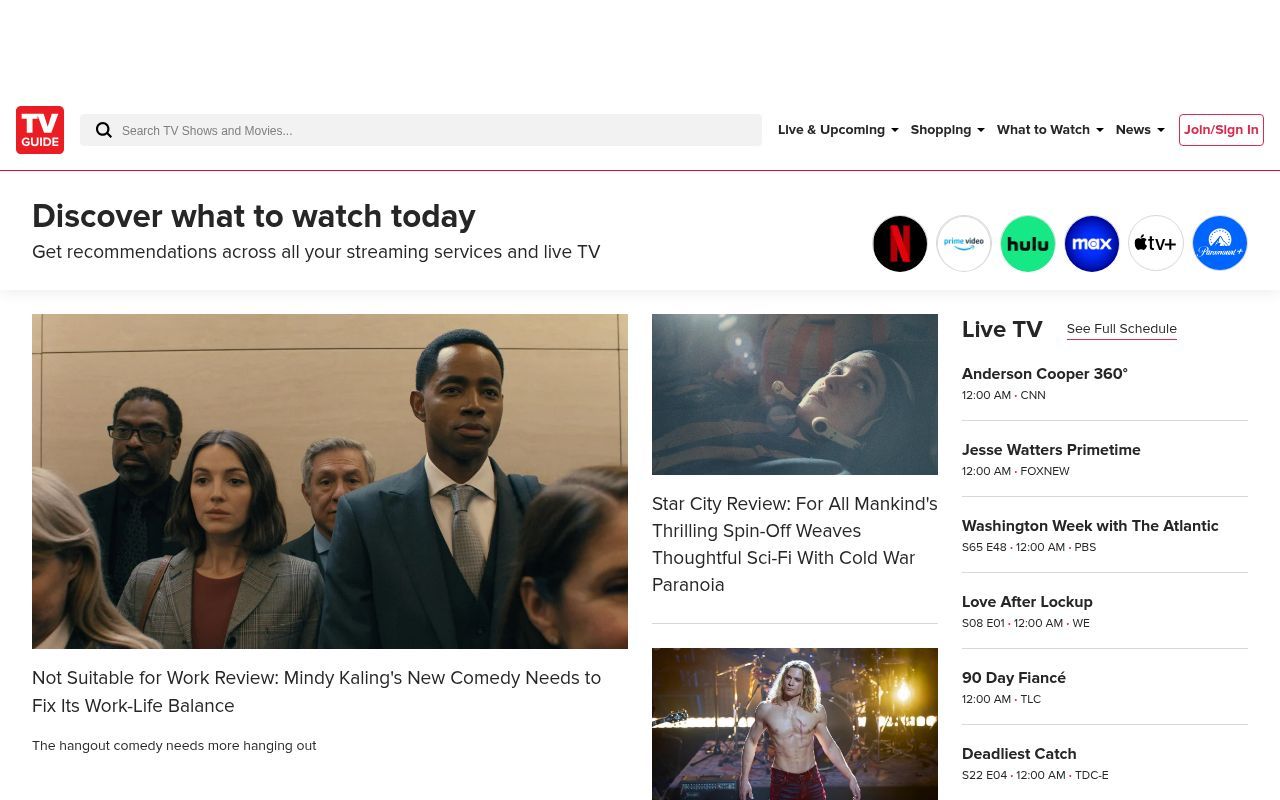1280x800 pixels.
Task: Click the Join/Sign In button
Action: pos(1221,130)
